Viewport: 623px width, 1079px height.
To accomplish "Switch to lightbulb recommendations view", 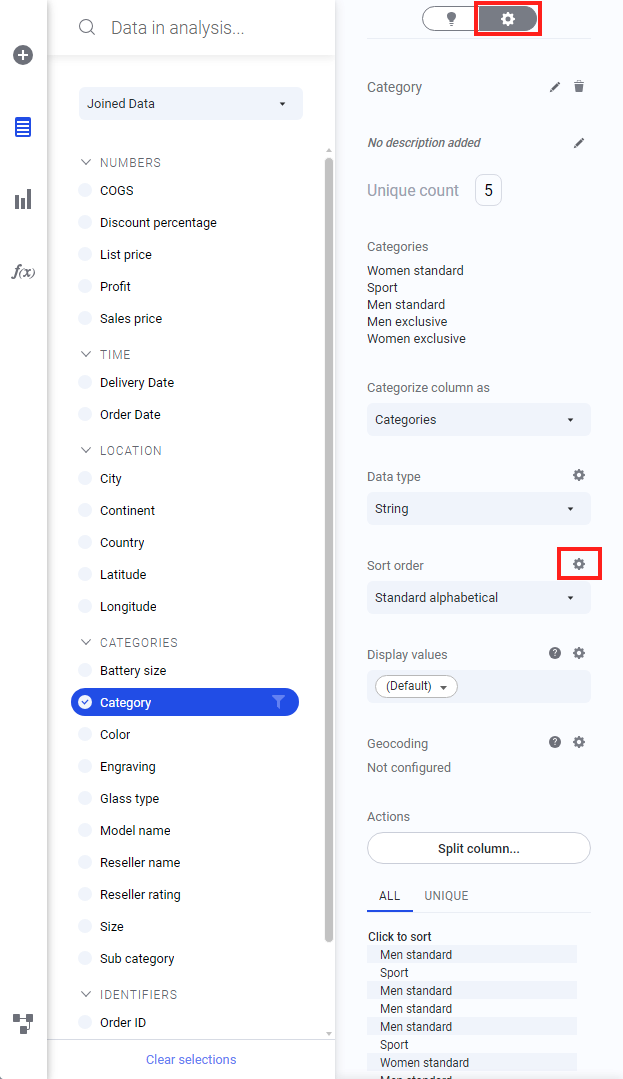I will coord(451,19).
